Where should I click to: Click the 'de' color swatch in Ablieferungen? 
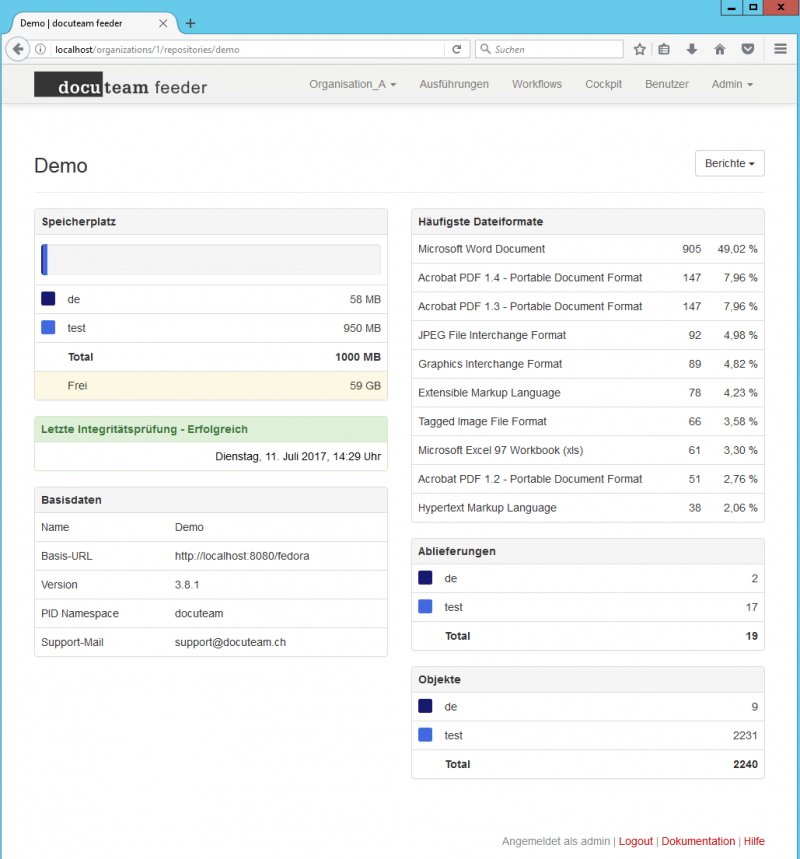pyautogui.click(x=425, y=578)
